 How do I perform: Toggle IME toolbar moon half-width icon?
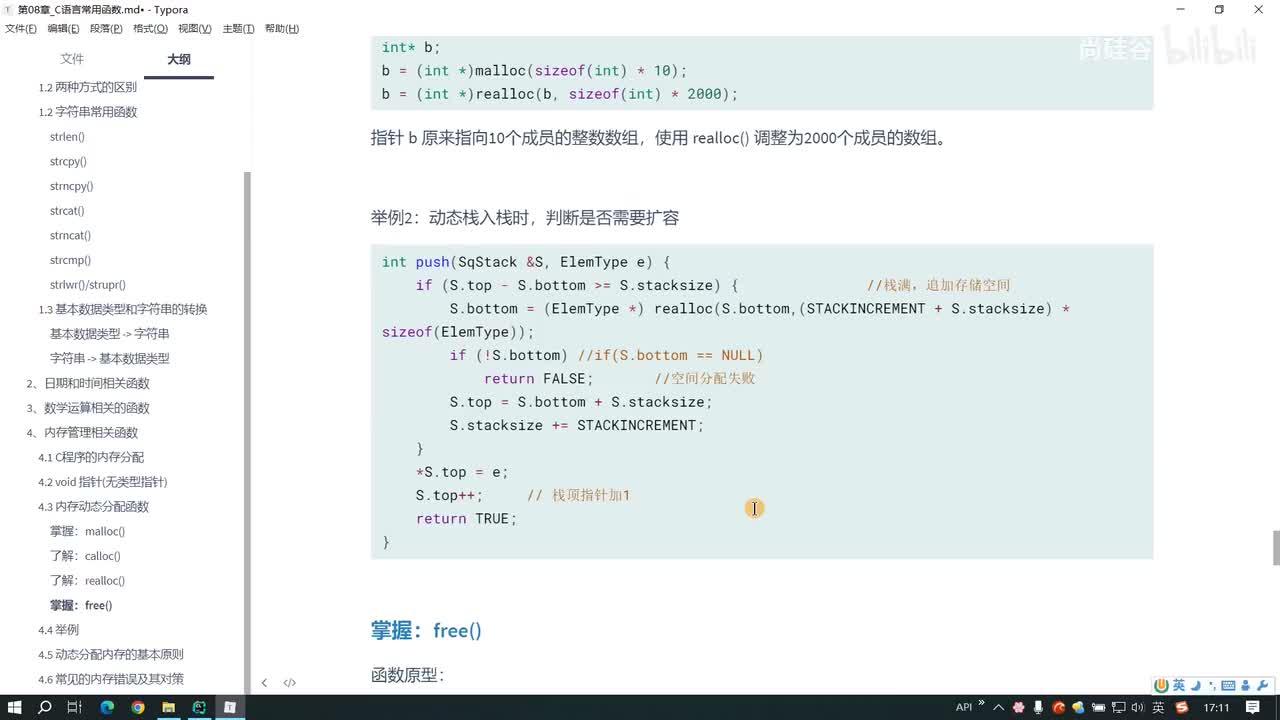click(1196, 686)
